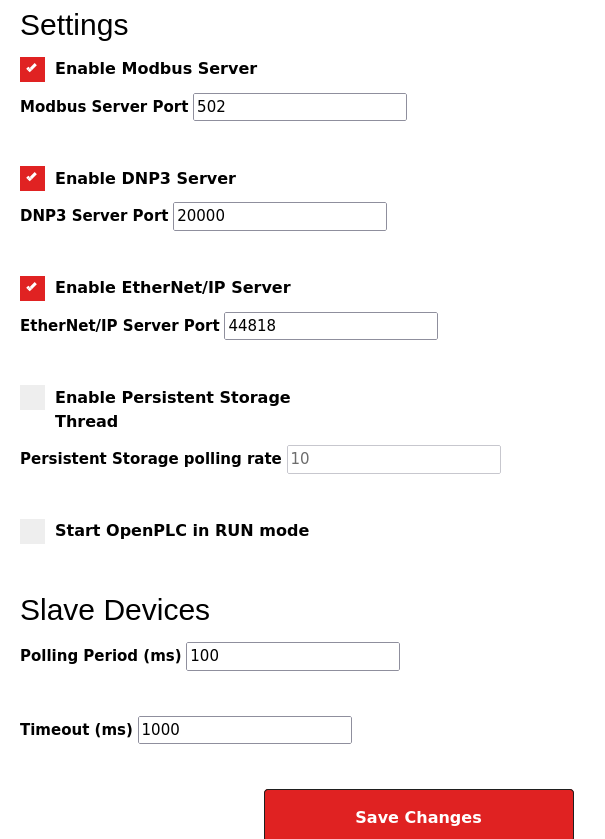The image size is (605, 839).
Task: Click the "Enable Modbus Server" label text
Action: [156, 69]
